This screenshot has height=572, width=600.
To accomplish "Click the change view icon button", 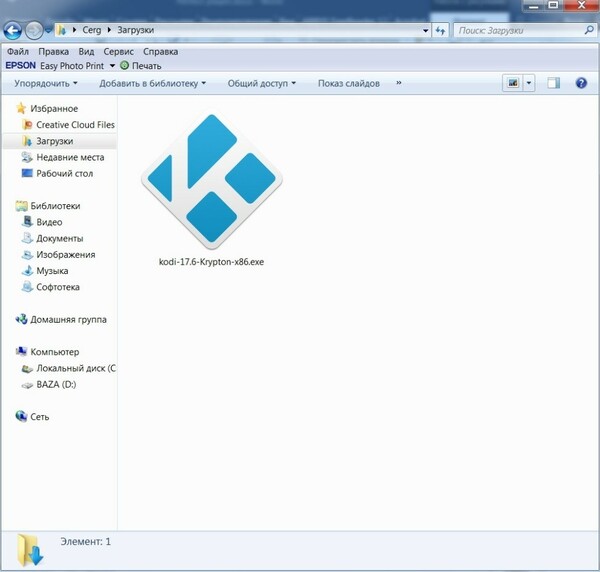I will pos(513,83).
